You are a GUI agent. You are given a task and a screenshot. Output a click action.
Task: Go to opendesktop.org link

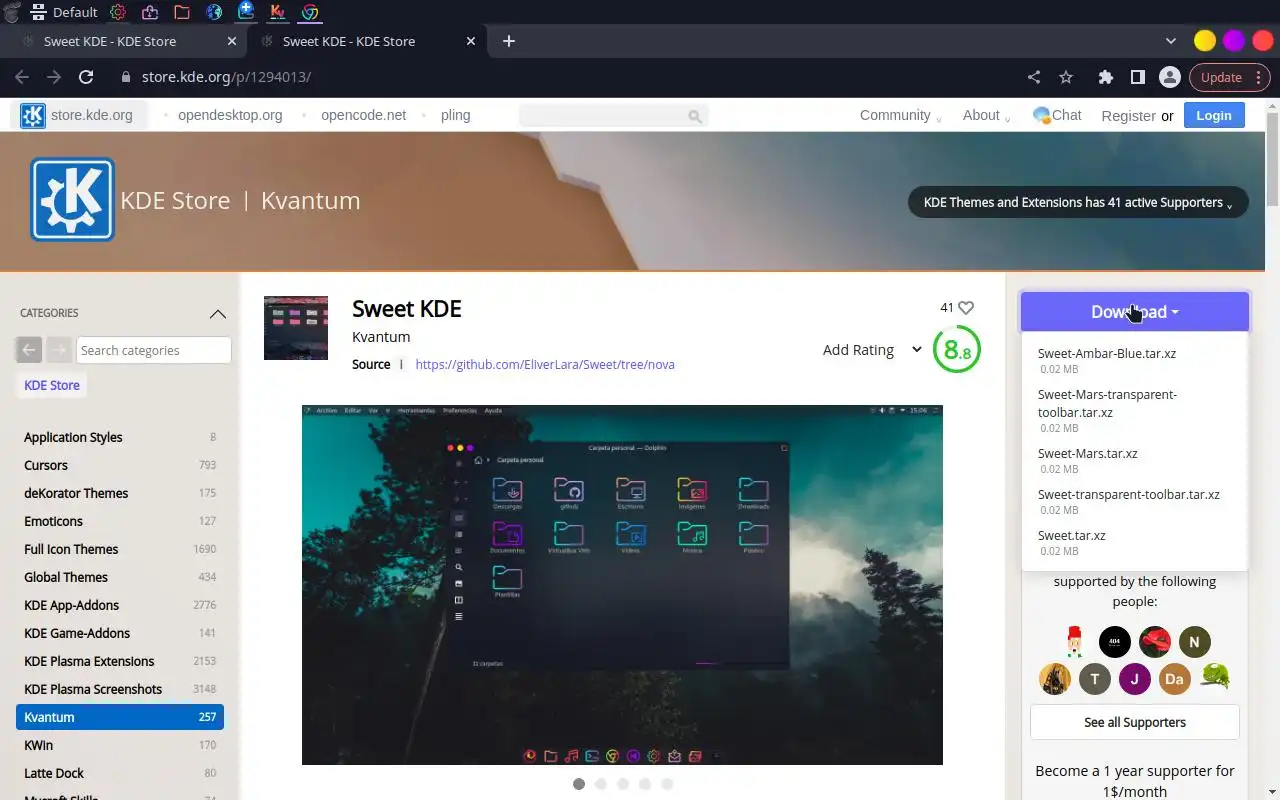[x=230, y=115]
